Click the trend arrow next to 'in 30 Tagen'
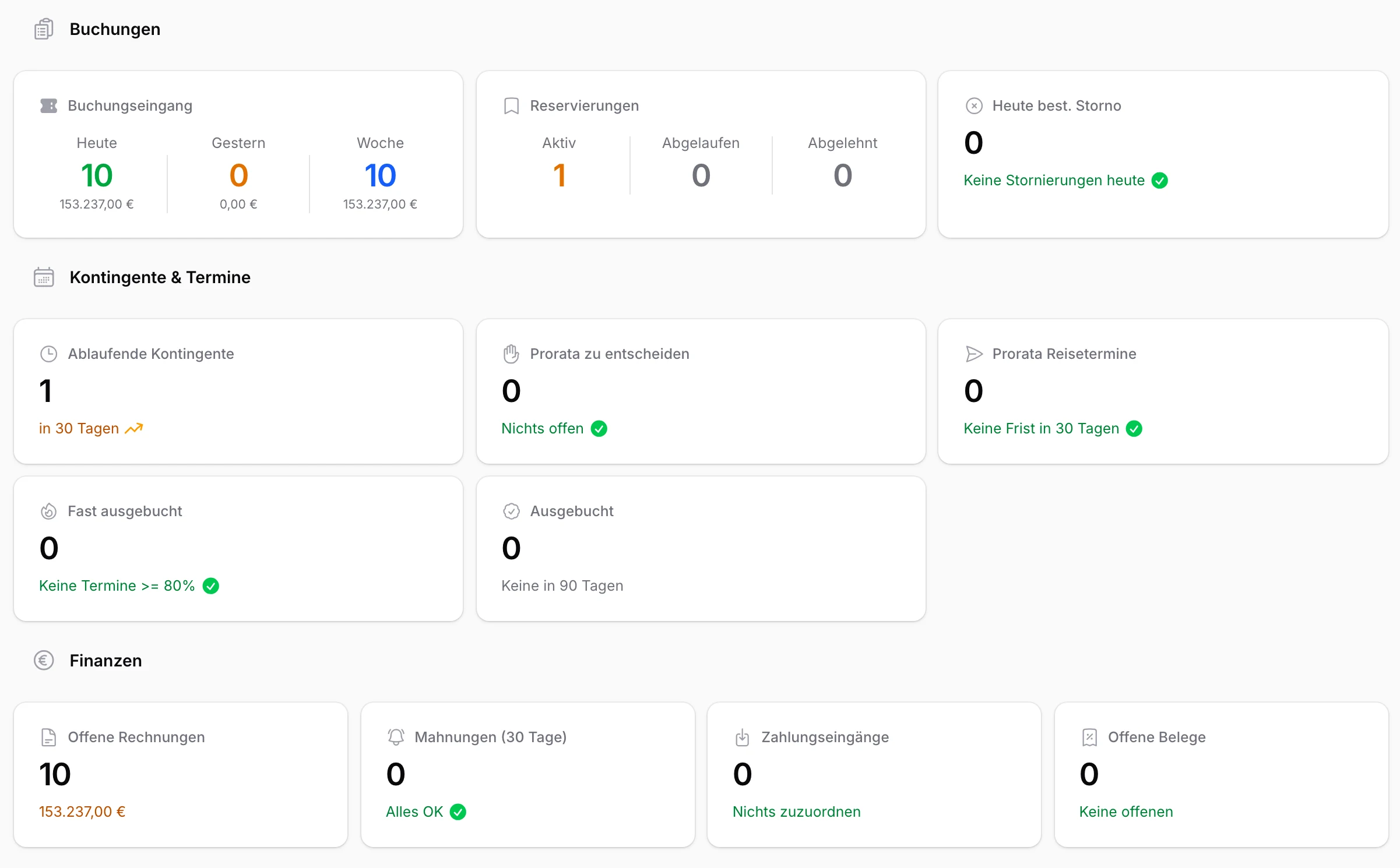1400x868 pixels. pyautogui.click(x=134, y=429)
